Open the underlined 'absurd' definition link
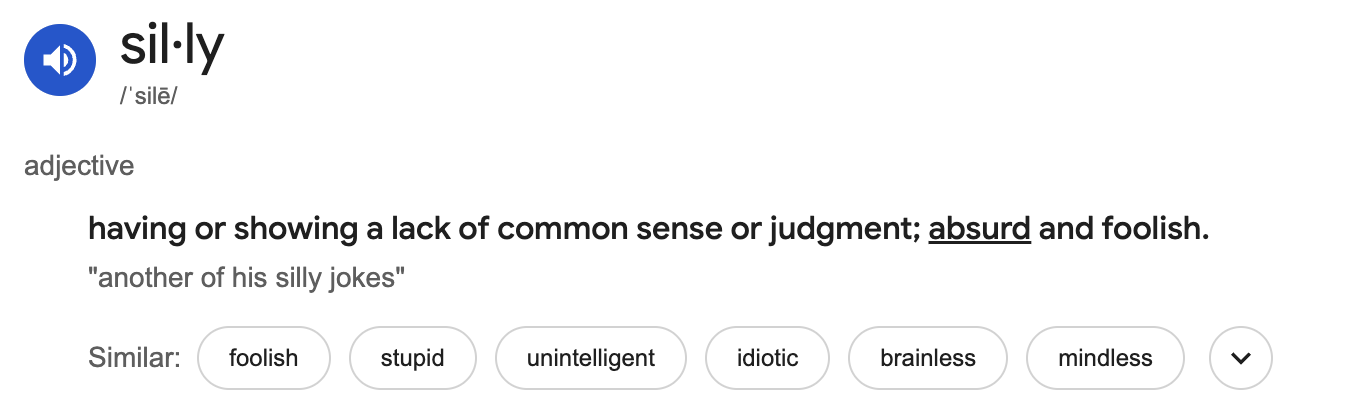The image size is (1362, 400). click(979, 229)
